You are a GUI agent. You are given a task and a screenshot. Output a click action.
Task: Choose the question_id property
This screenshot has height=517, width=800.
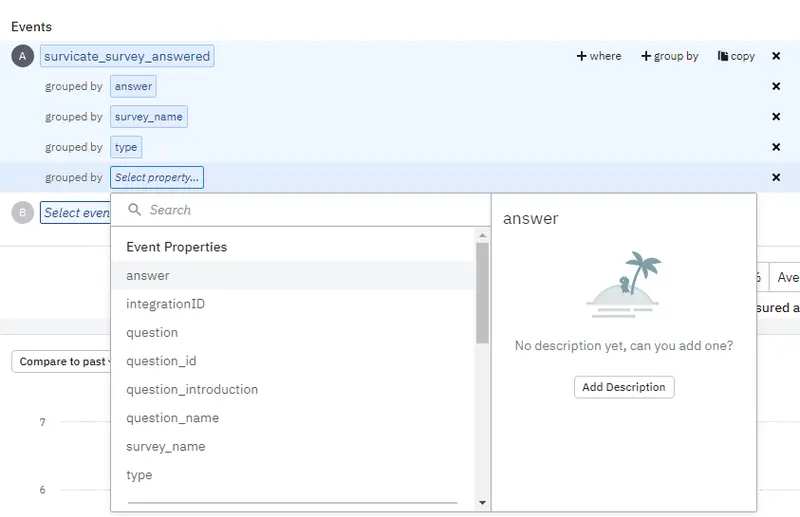pos(293,361)
